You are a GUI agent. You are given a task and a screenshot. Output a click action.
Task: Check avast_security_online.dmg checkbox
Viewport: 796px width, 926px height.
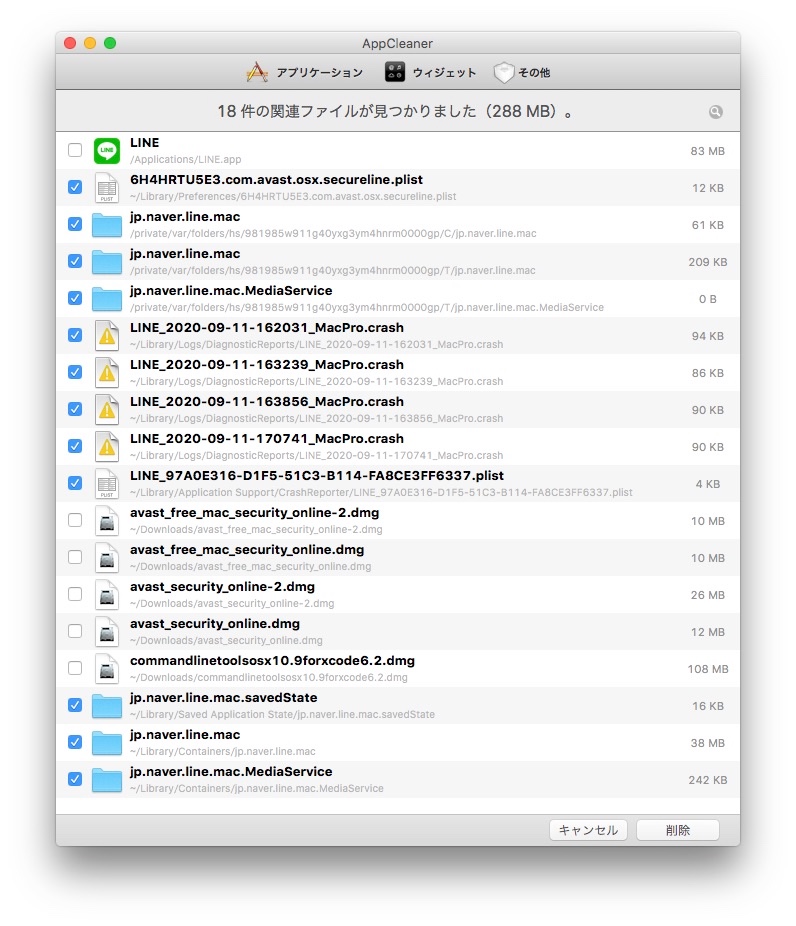point(75,631)
